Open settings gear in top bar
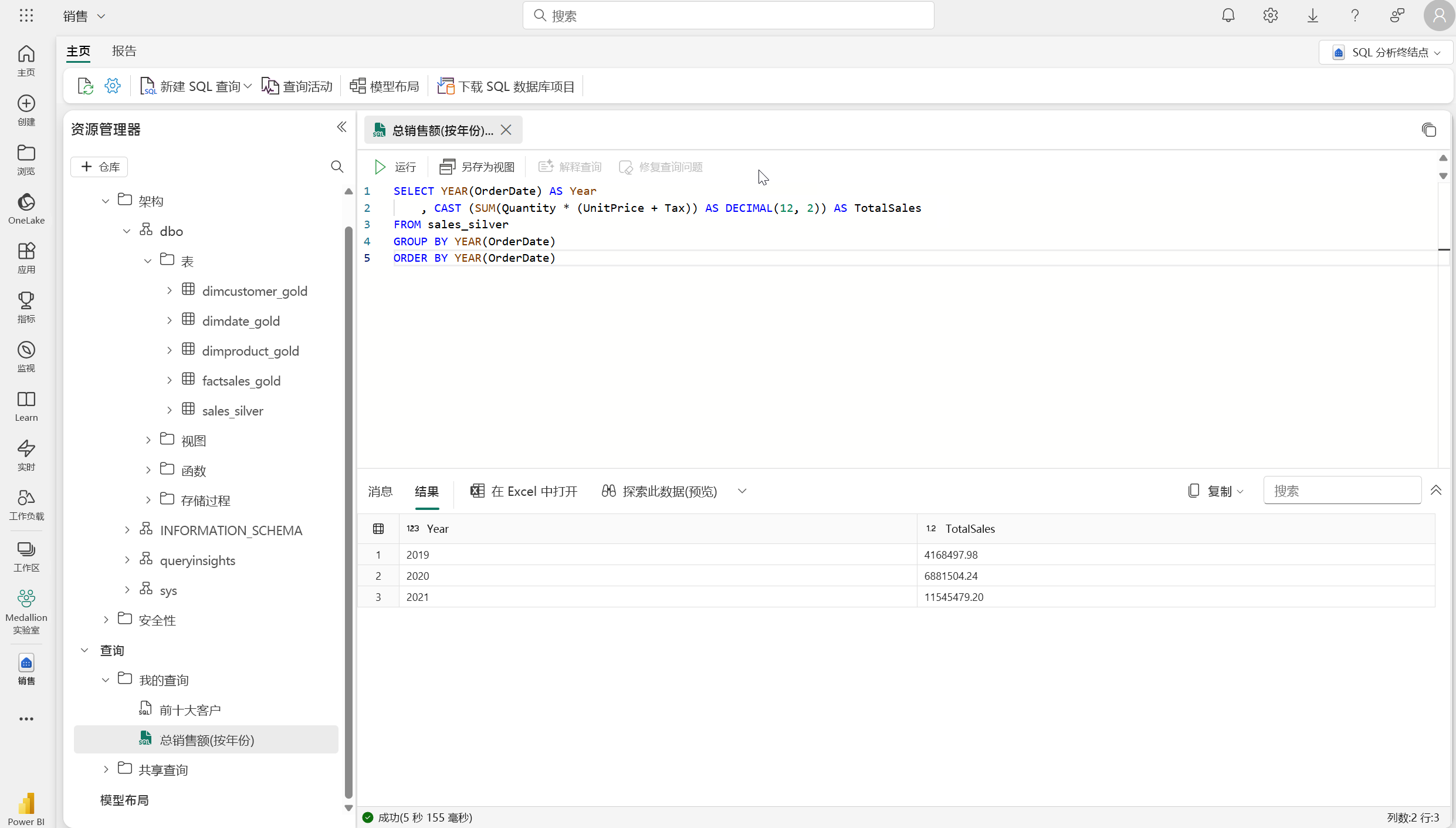 pyautogui.click(x=1271, y=16)
